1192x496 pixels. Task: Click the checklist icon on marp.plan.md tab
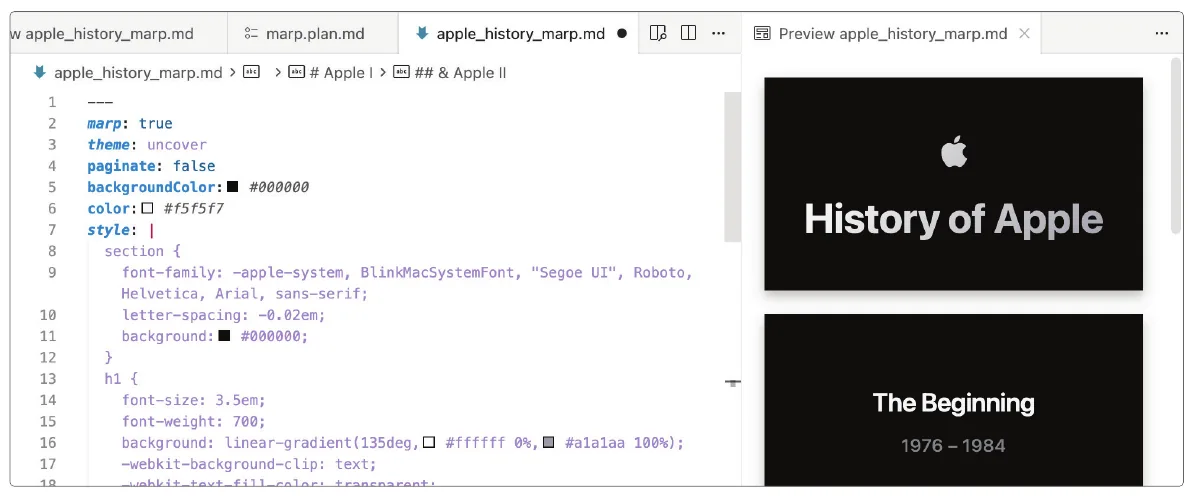coord(252,33)
